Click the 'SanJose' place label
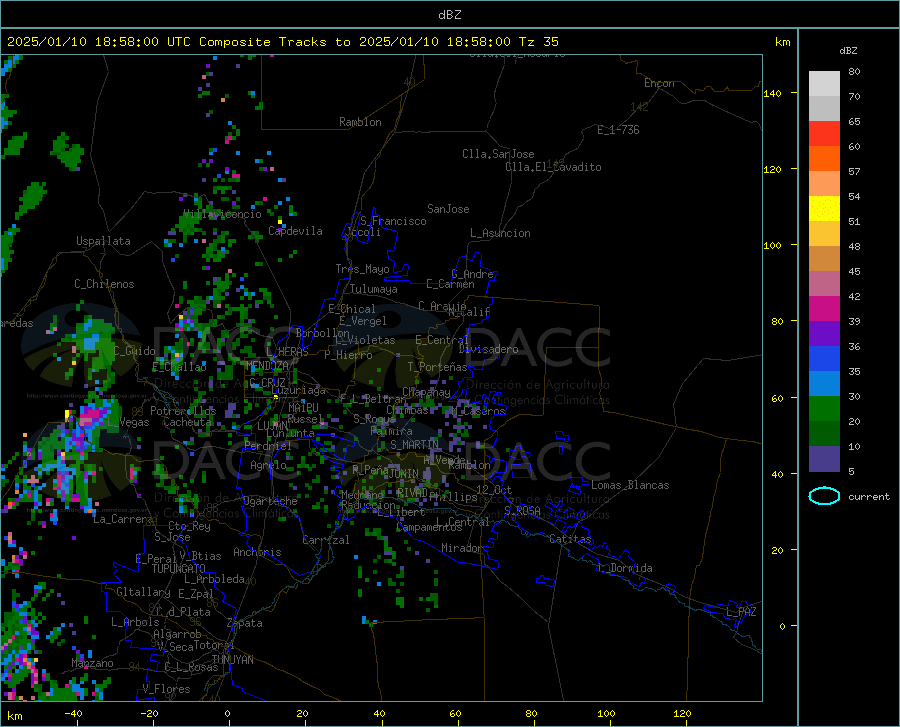 click(x=448, y=209)
